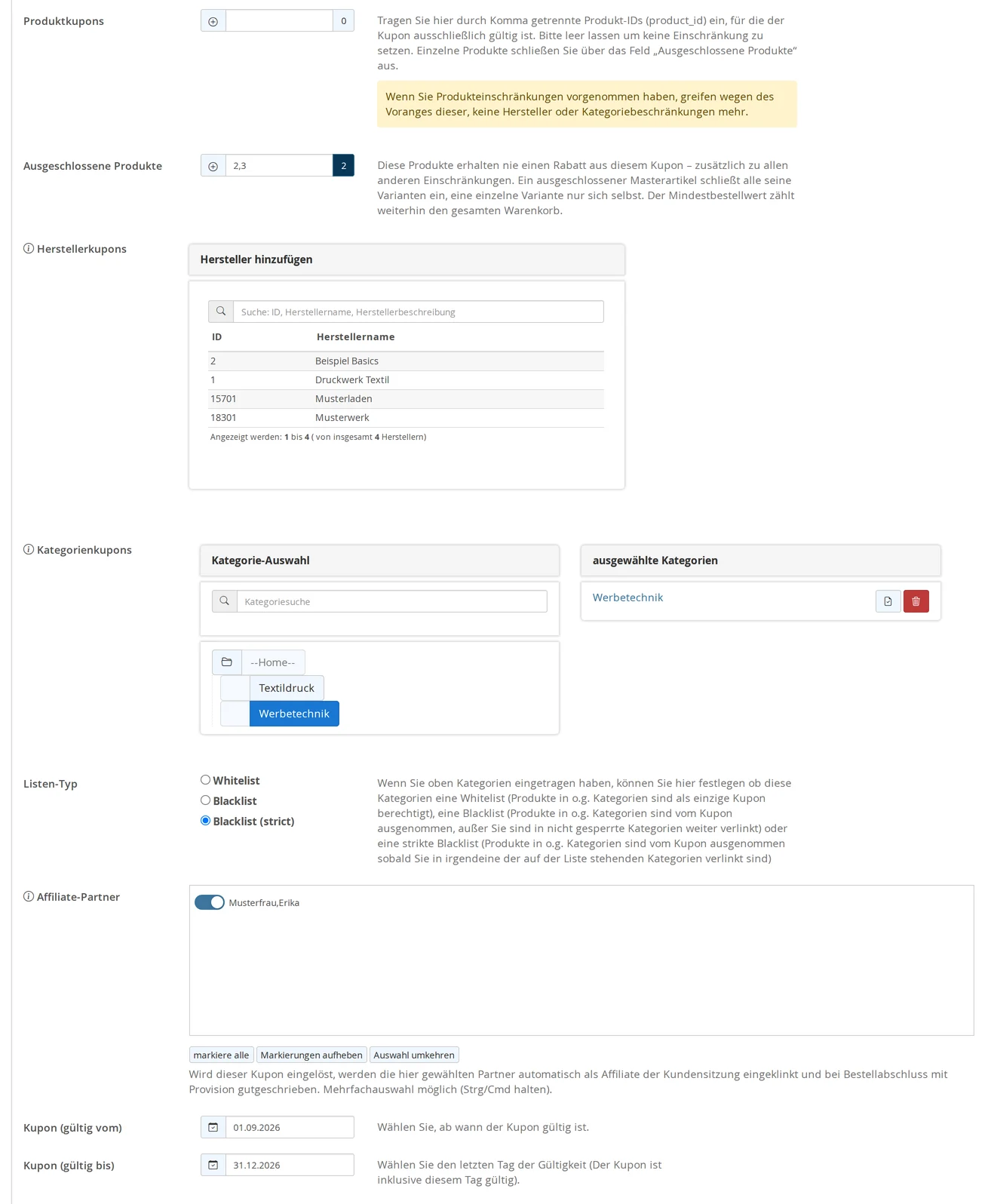Select the Werbetechnik tree category
The image size is (997, 1204).
pyautogui.click(x=294, y=714)
